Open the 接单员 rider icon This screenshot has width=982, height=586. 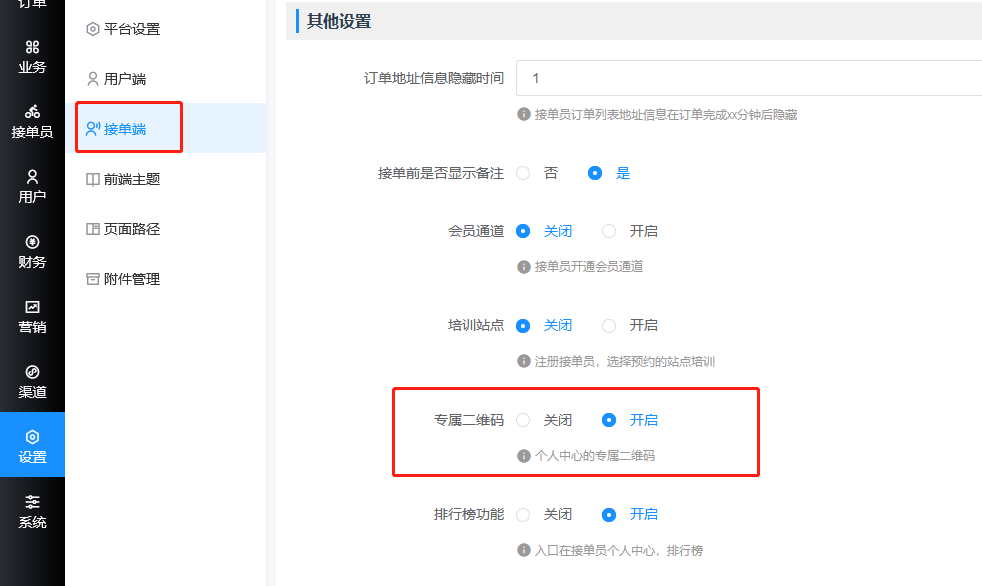tap(33, 111)
